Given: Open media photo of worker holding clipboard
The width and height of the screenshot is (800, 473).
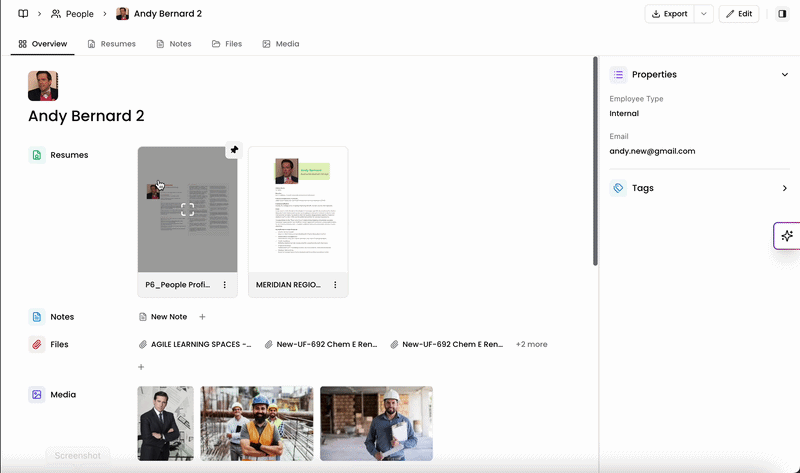Looking at the screenshot, I should 377,424.
